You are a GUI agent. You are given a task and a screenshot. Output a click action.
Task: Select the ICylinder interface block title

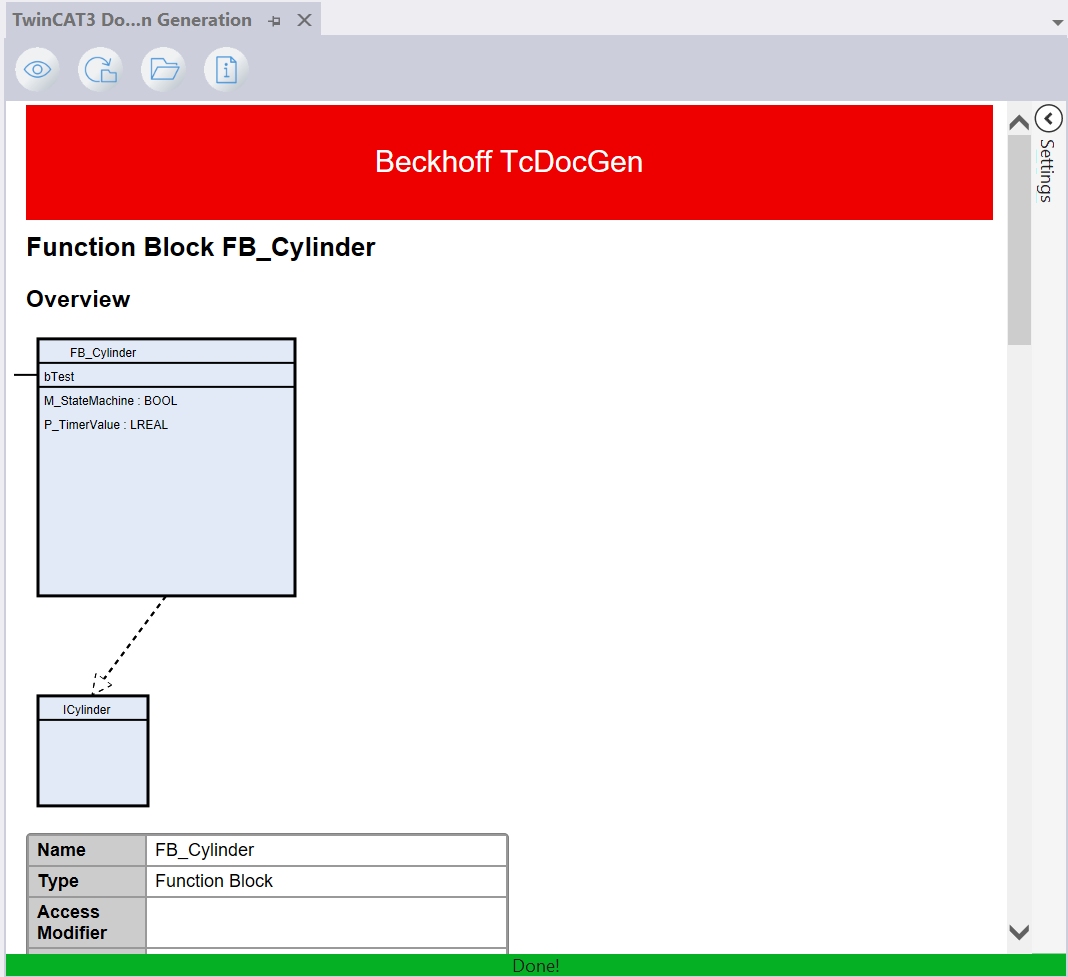pos(87,709)
